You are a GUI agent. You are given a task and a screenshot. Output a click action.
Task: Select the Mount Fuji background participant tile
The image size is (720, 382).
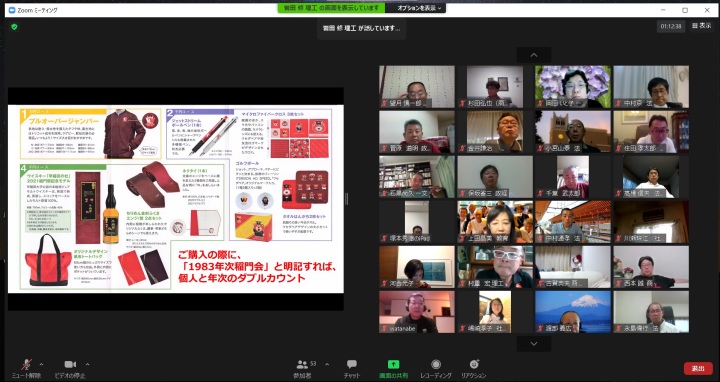tap(573, 312)
